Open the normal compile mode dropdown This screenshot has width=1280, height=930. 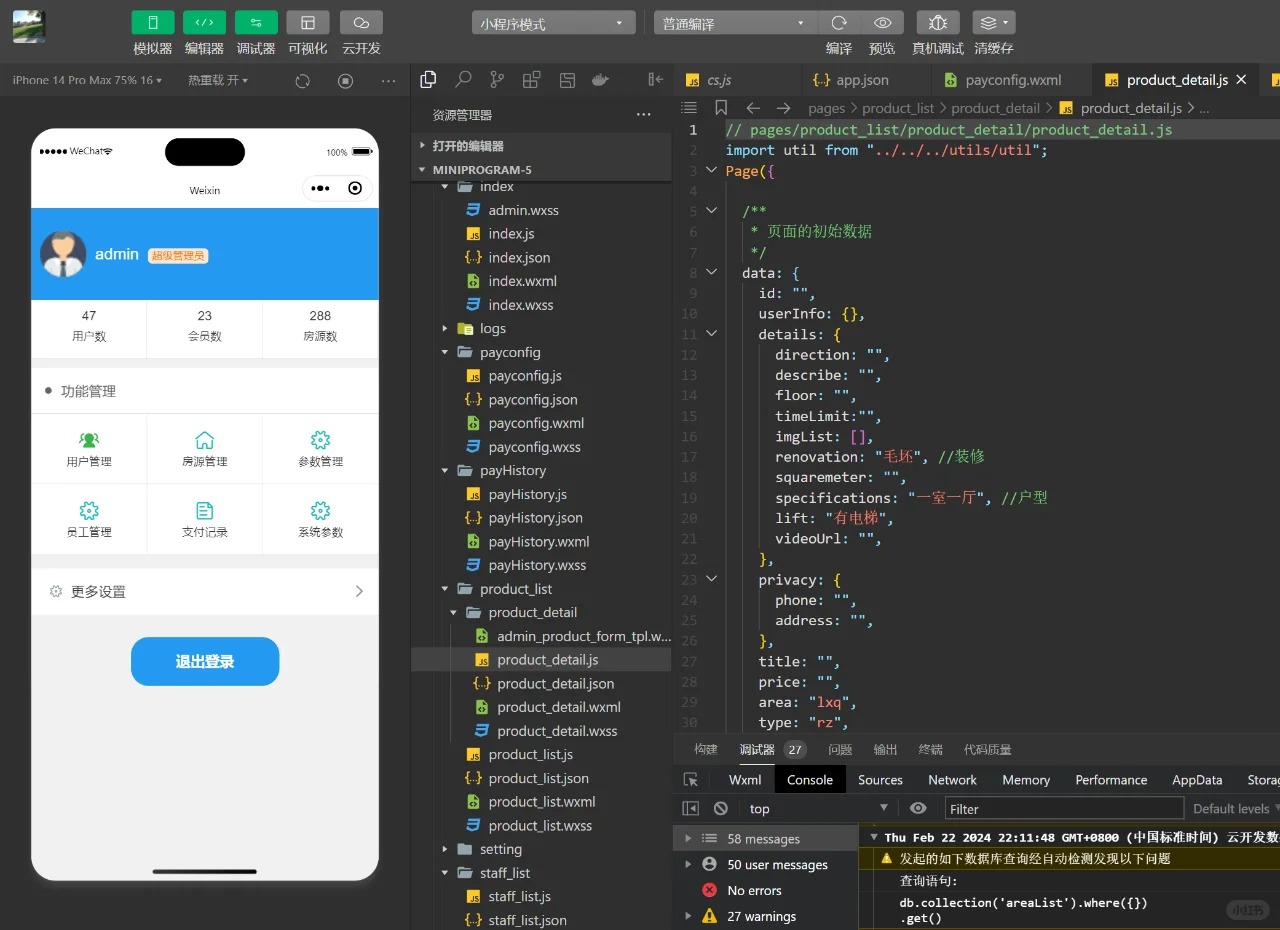tap(735, 23)
